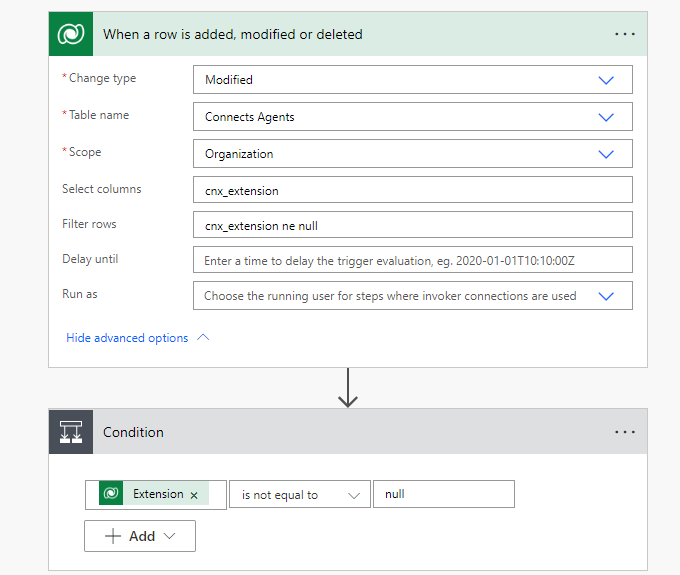Image resolution: width=680 pixels, height=575 pixels.
Task: Click the Extension token's Dataverse icon
Action: (x=111, y=493)
